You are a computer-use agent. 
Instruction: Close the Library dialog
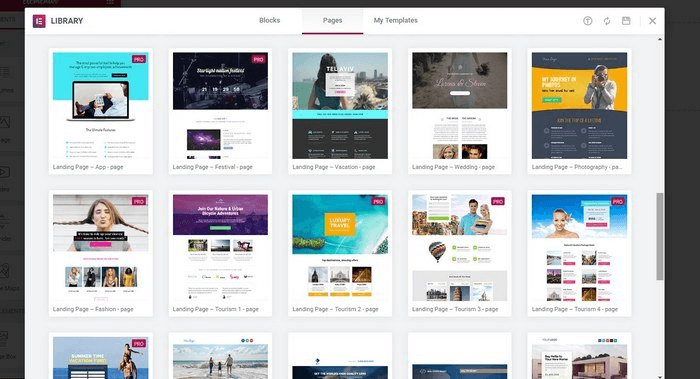pos(652,21)
